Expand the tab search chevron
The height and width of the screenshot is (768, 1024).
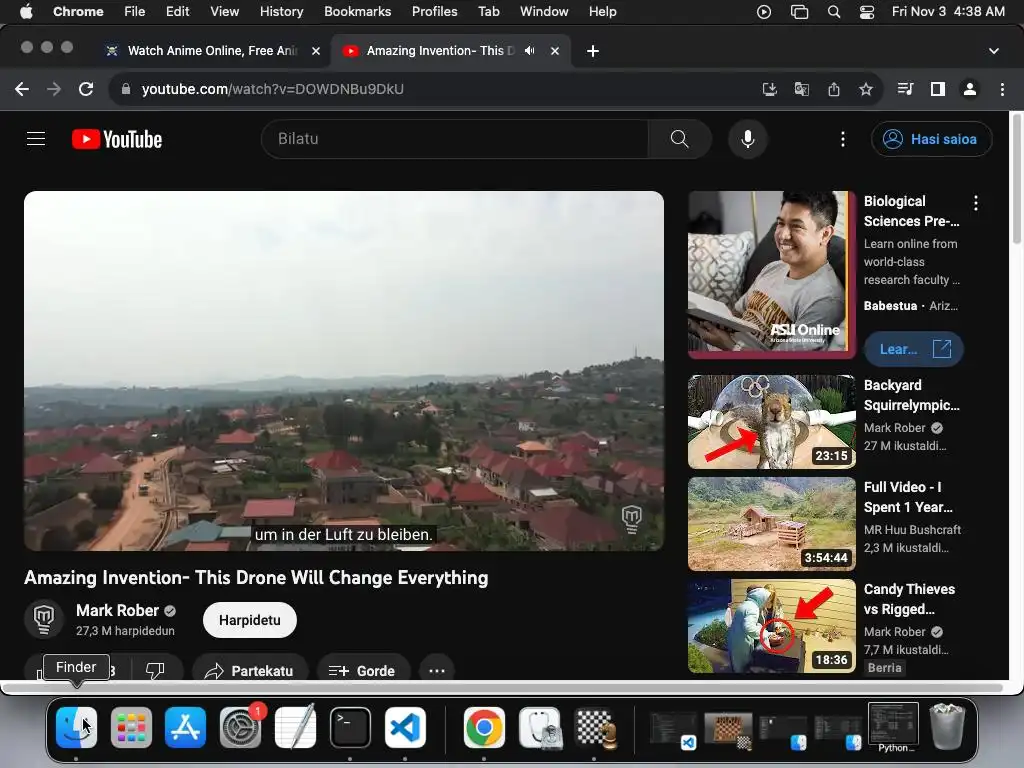coord(993,51)
